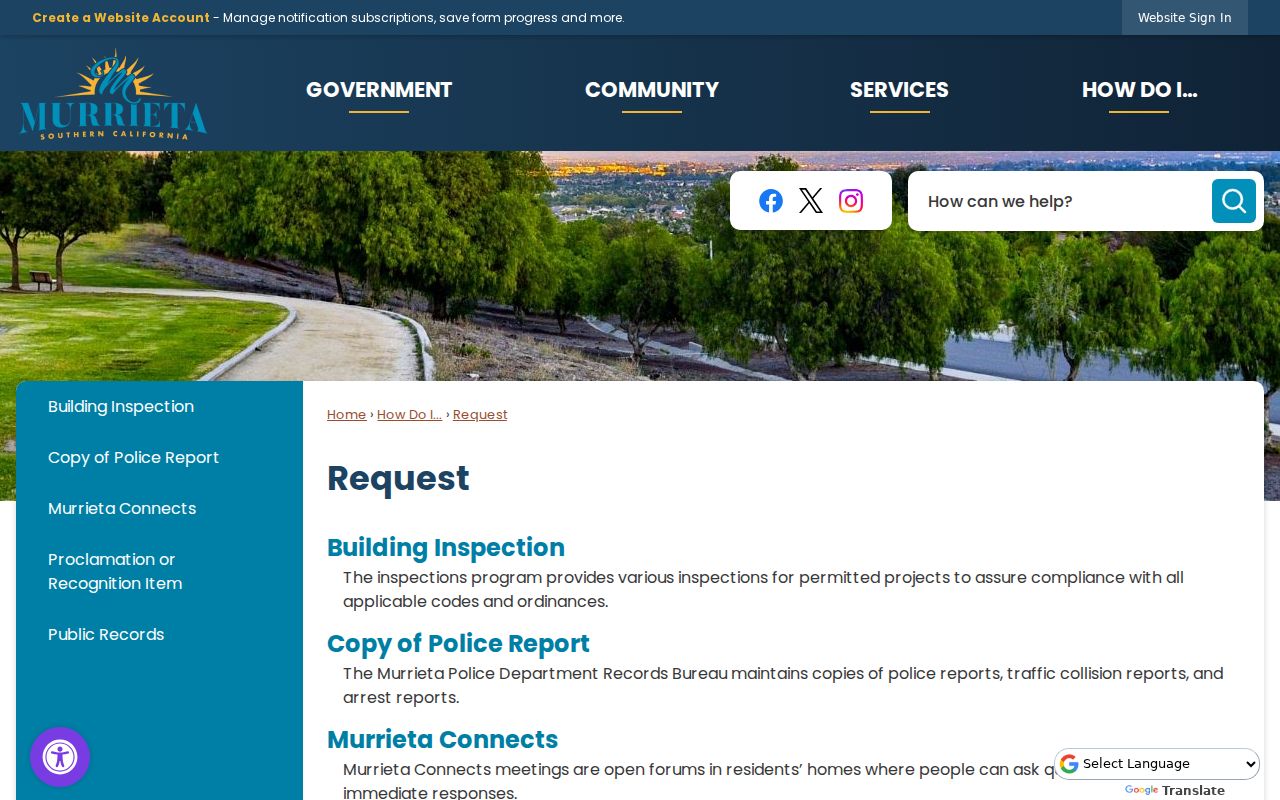Image resolution: width=1280 pixels, height=800 pixels.
Task: Click the Request breadcrumb link
Action: click(480, 415)
